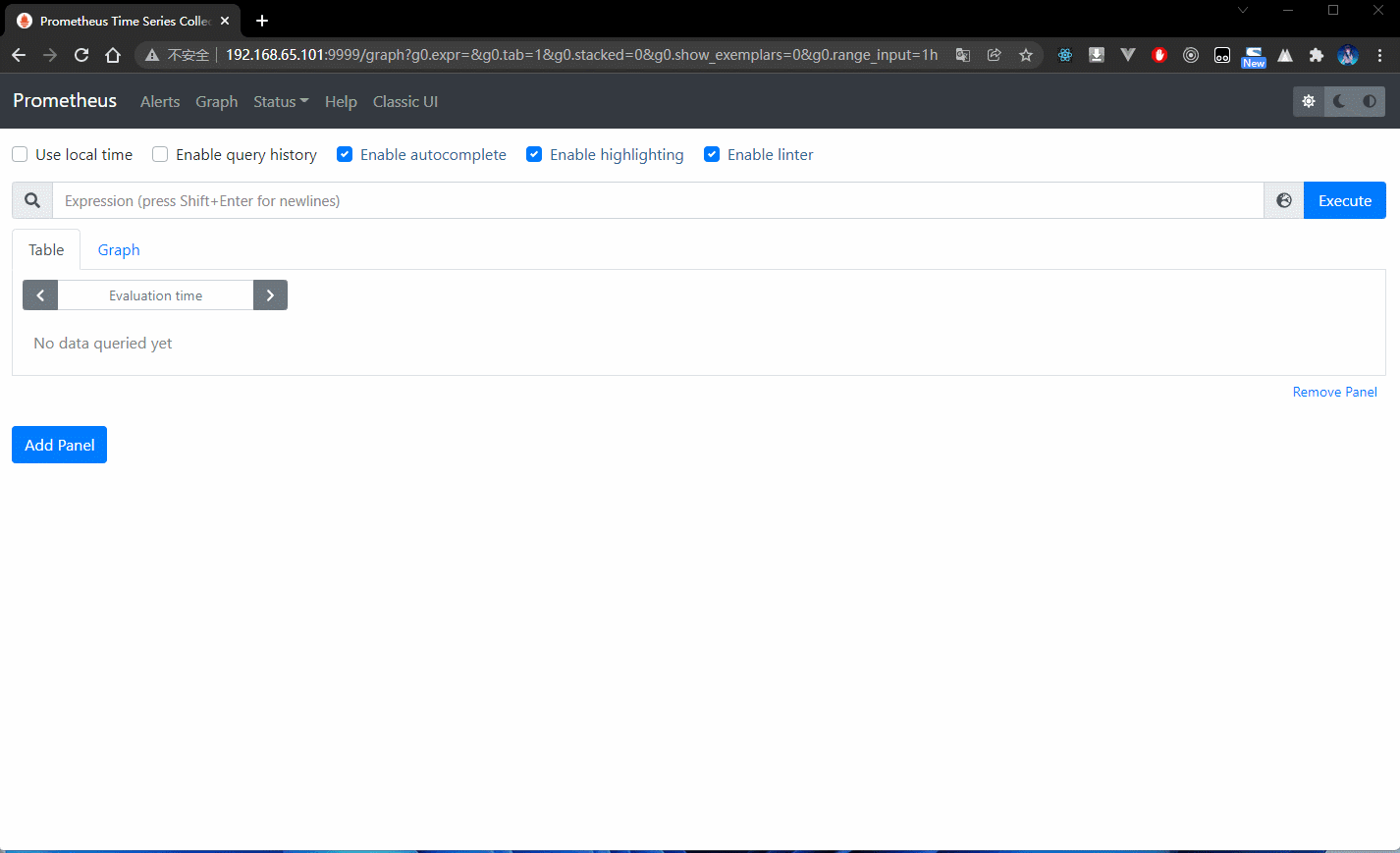Screen dimensions: 1400x853
Task: Enable query history checkbox
Action: (160, 154)
